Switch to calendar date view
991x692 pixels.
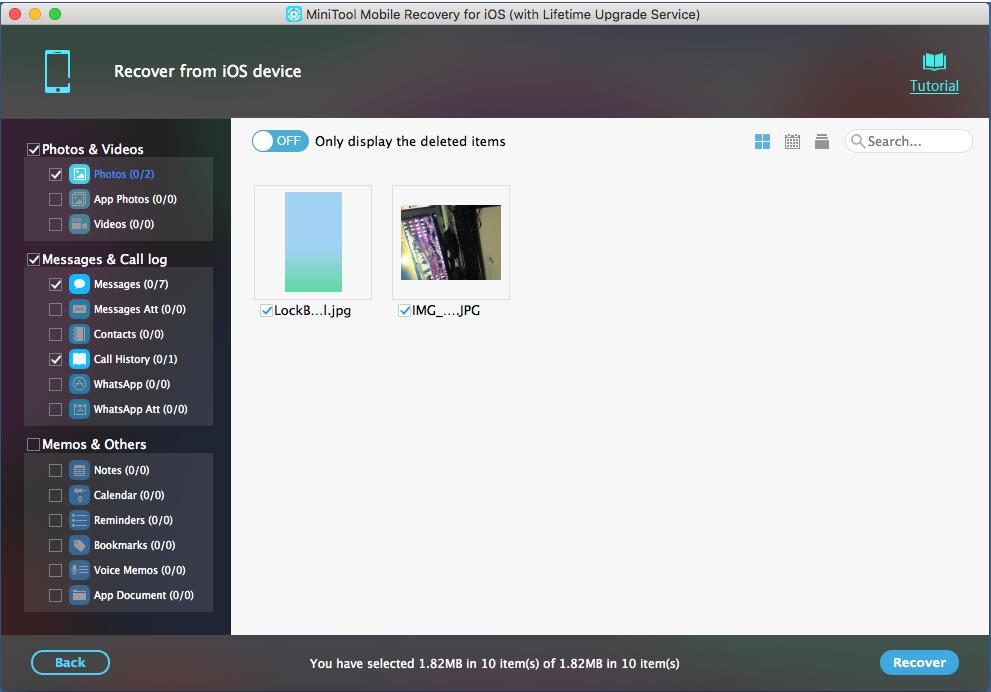792,142
